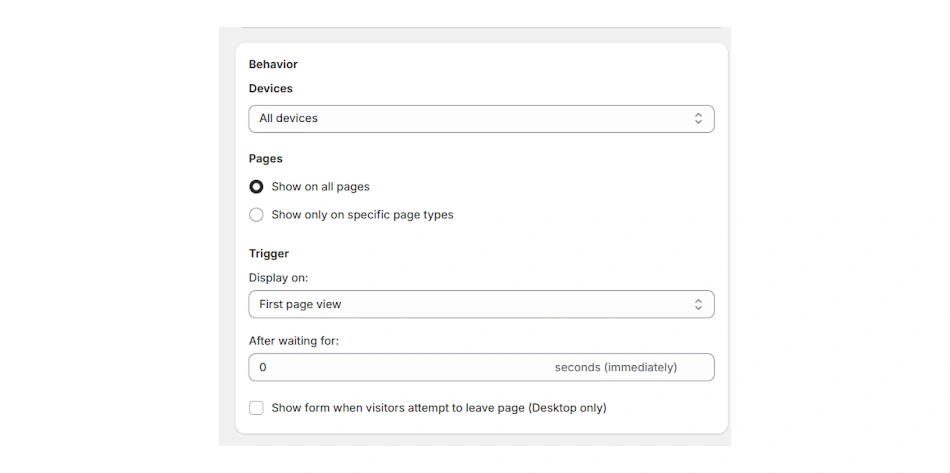Click the chevron arrows on All devices select

pos(698,118)
